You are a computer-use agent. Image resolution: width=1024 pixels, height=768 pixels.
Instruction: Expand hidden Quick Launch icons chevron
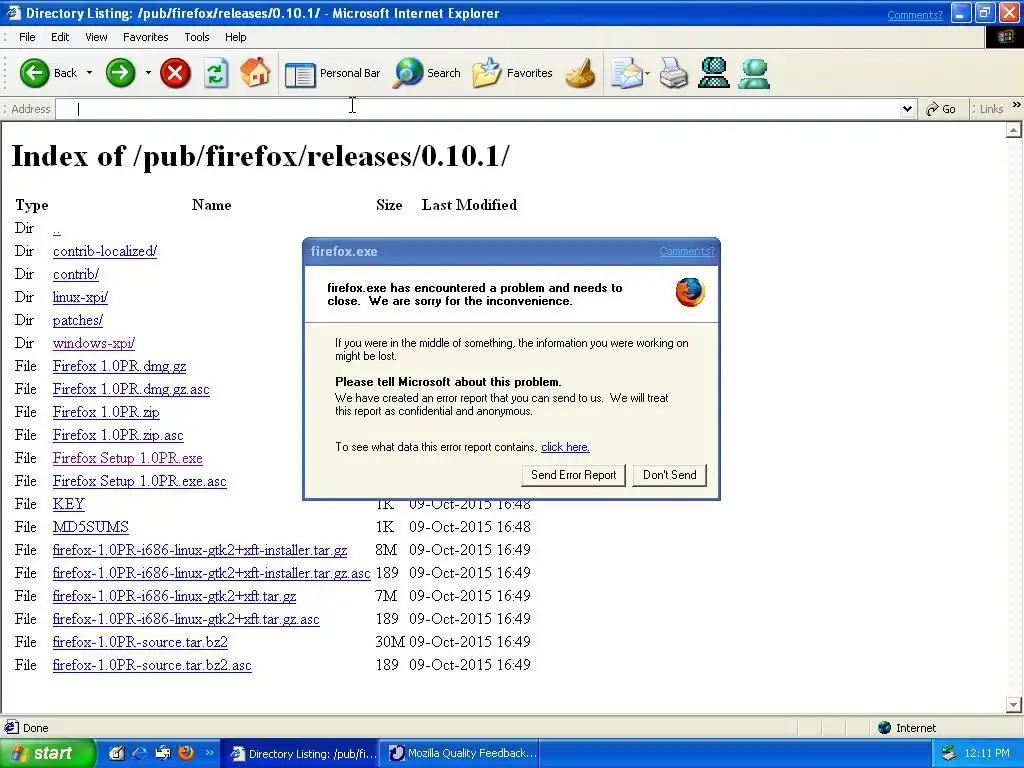click(x=210, y=753)
